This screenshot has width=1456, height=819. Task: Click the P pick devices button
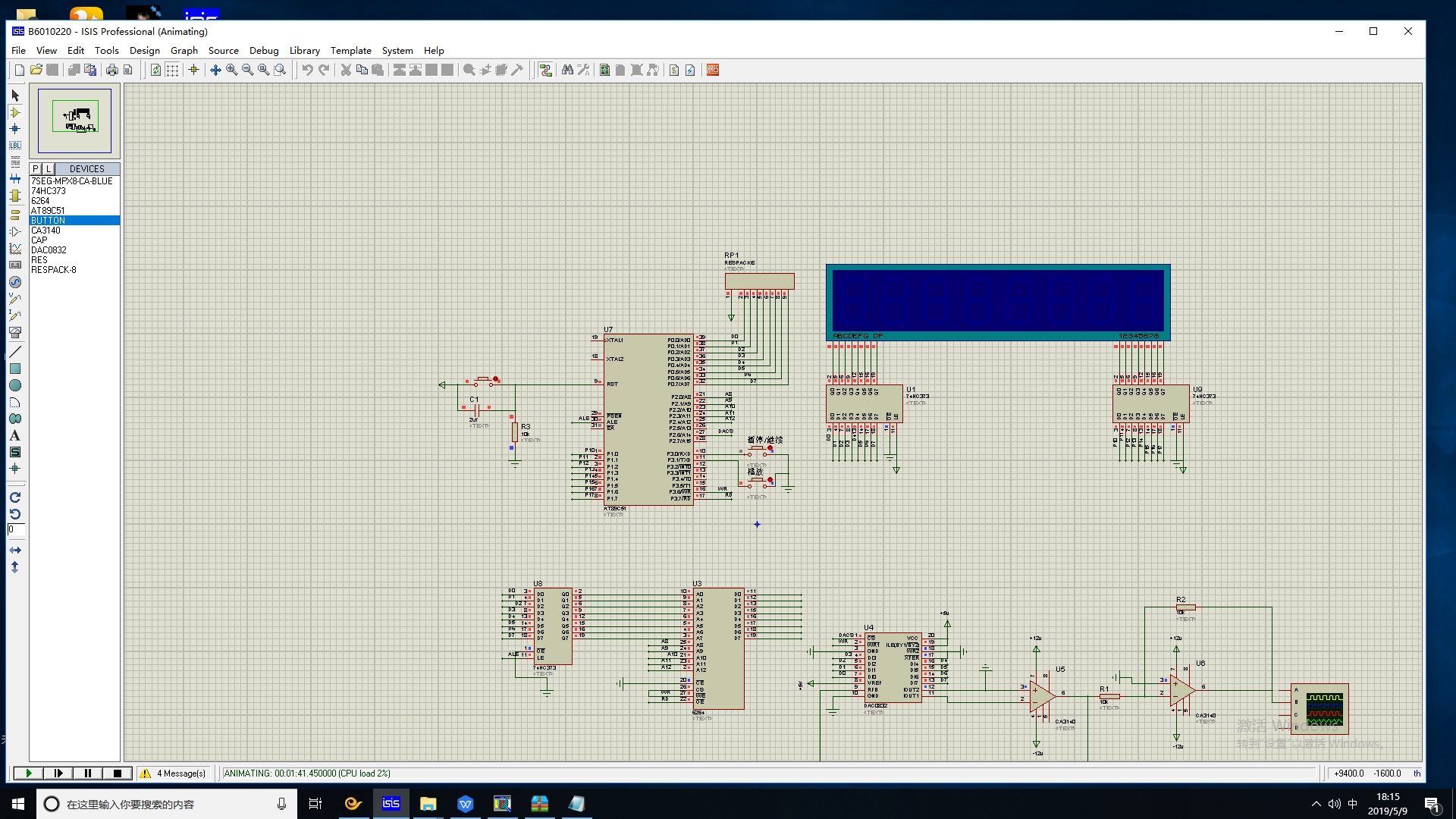click(36, 169)
